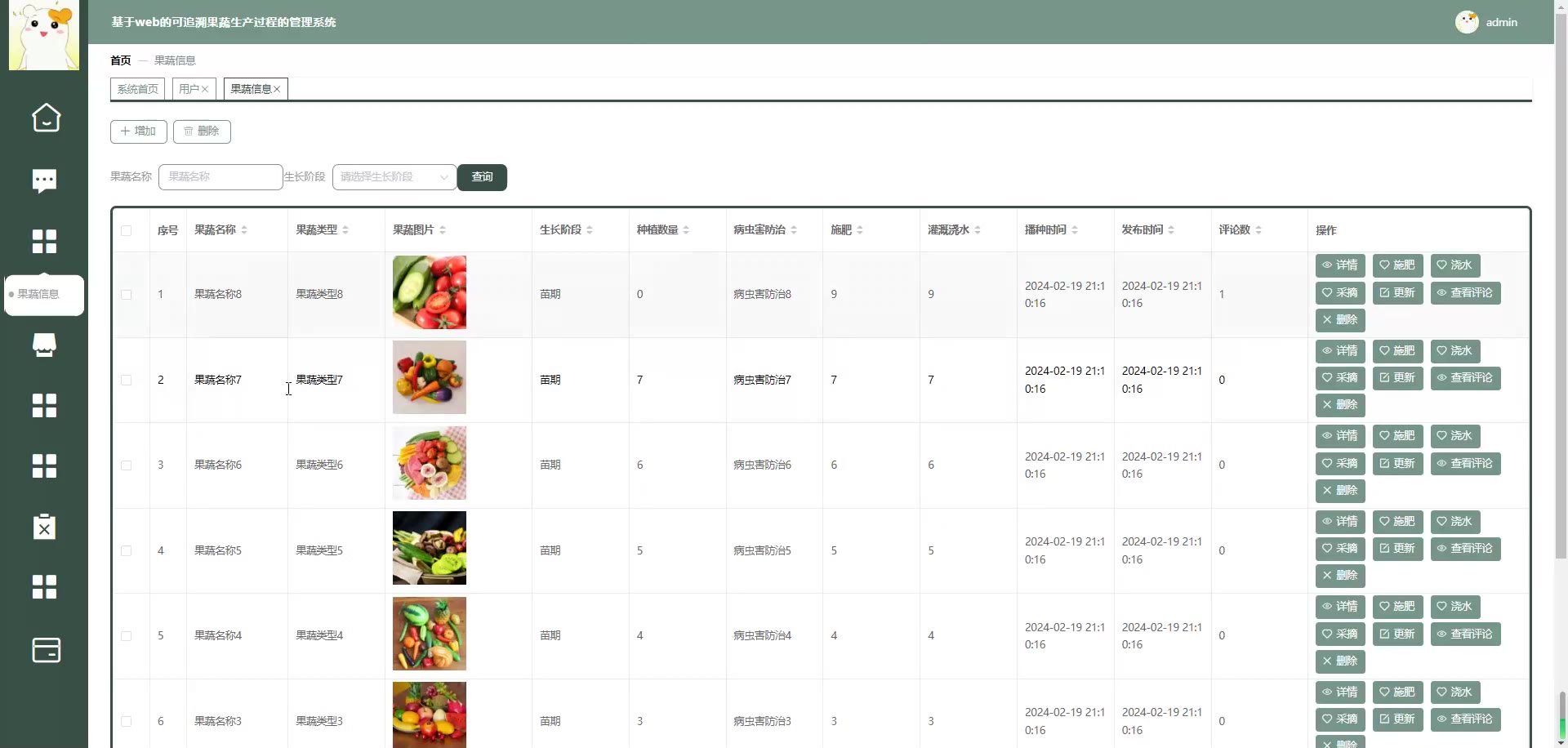
Task: Click the 删除 button above the search bar
Action: click(202, 131)
